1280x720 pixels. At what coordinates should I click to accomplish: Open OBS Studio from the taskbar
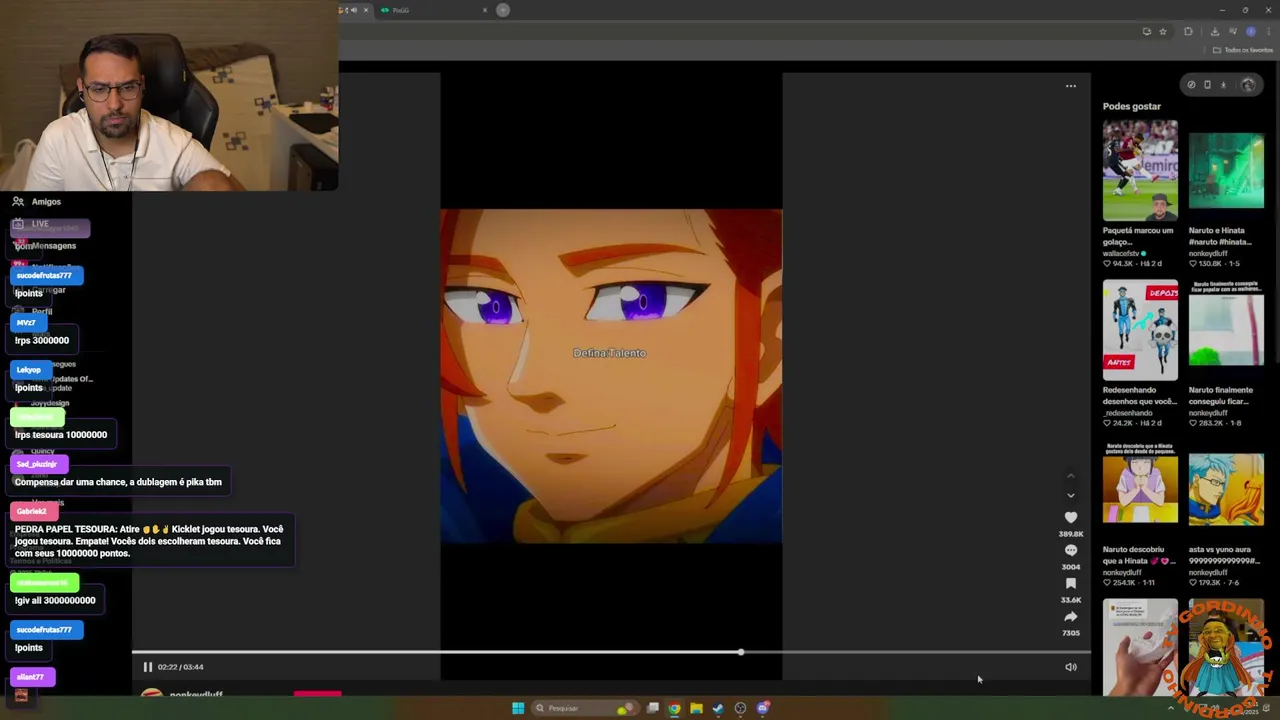pyautogui.click(x=740, y=708)
